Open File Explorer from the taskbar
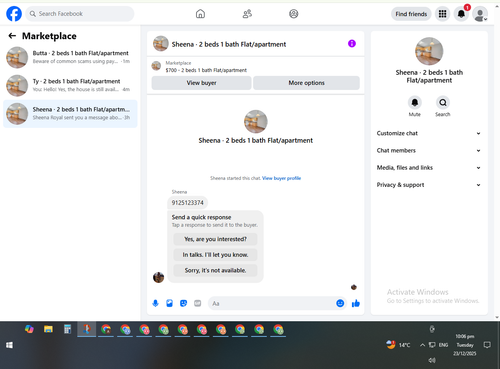 click(48, 329)
